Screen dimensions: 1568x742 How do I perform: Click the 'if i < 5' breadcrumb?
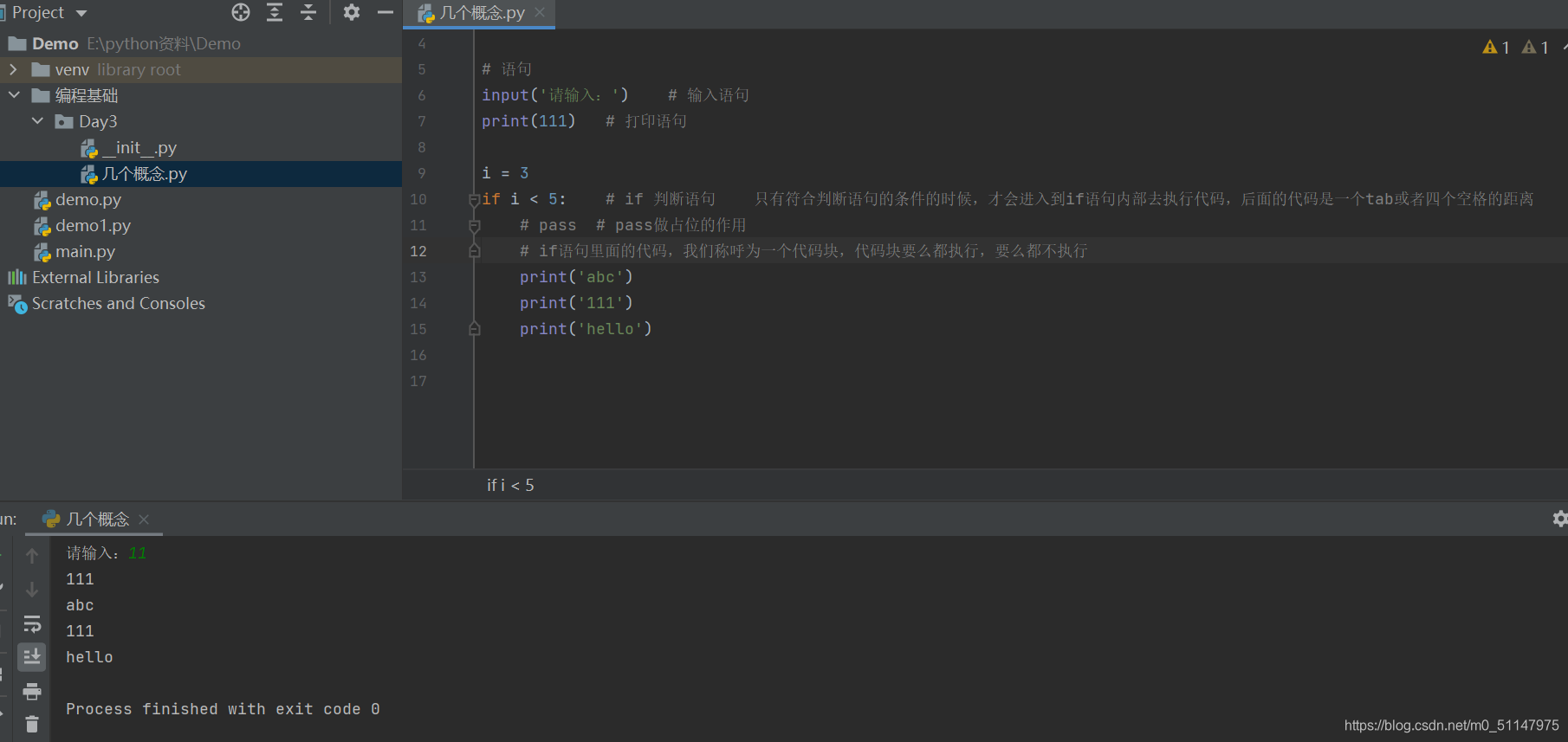coord(510,485)
